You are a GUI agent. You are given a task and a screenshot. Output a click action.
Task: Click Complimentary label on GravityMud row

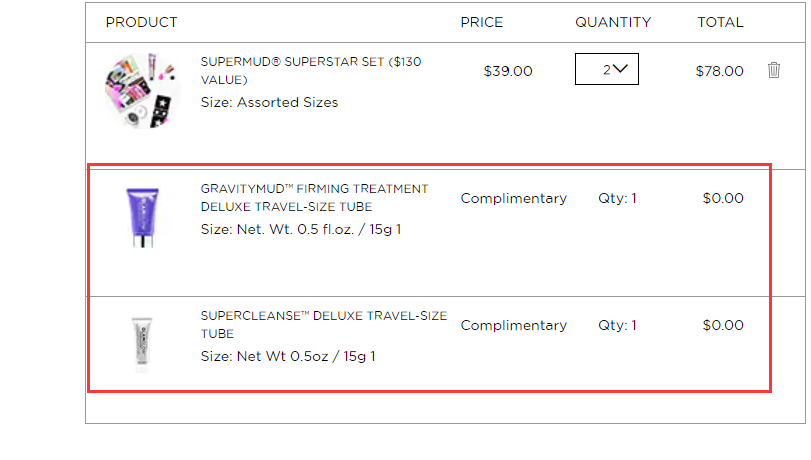514,198
